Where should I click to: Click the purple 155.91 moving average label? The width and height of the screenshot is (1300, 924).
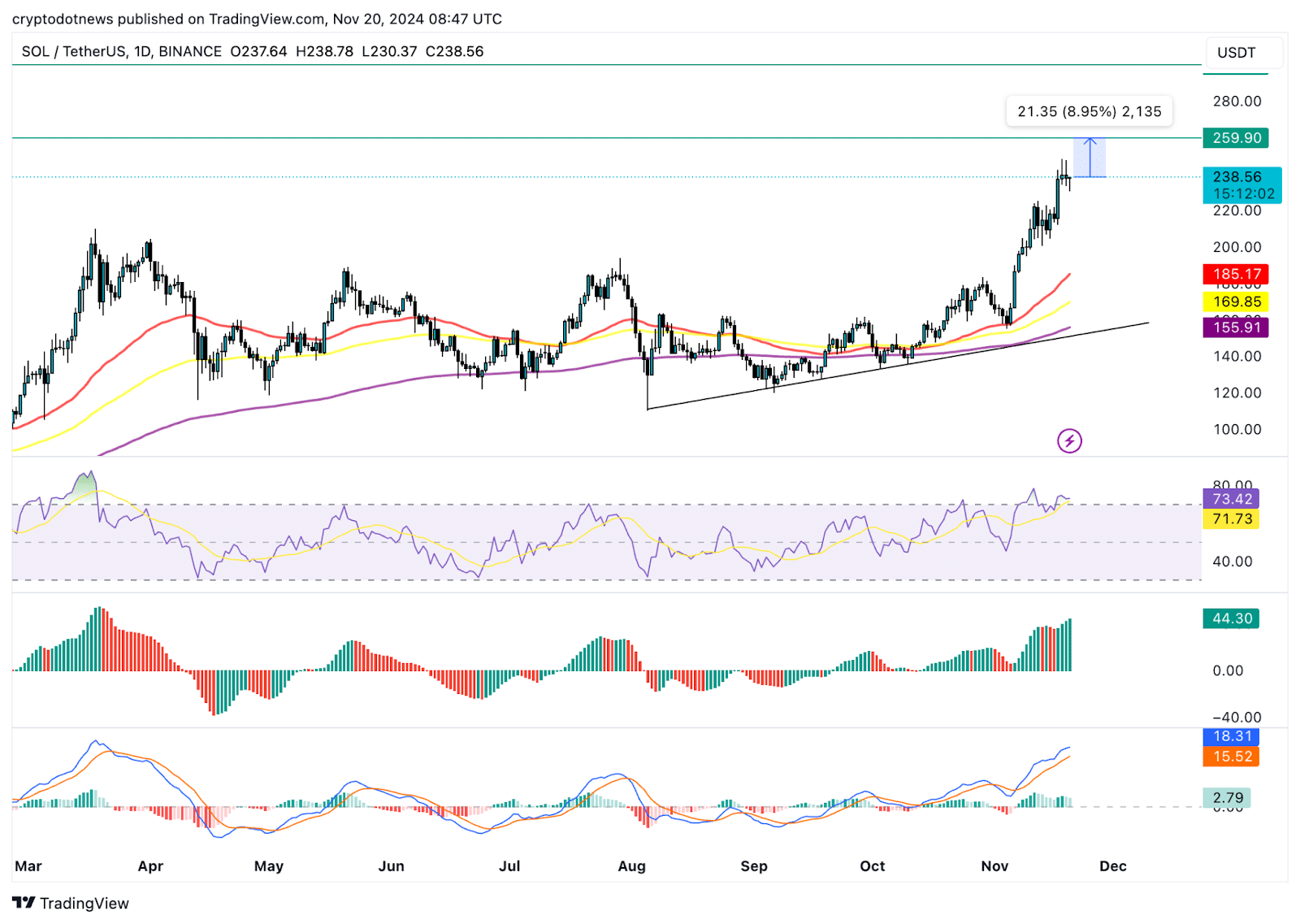pos(1235,328)
